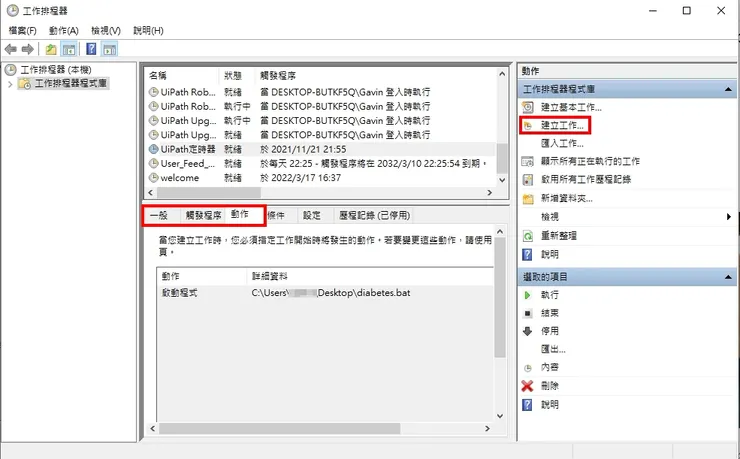
Task: Switch to the 條件 tab
Action: 276,216
